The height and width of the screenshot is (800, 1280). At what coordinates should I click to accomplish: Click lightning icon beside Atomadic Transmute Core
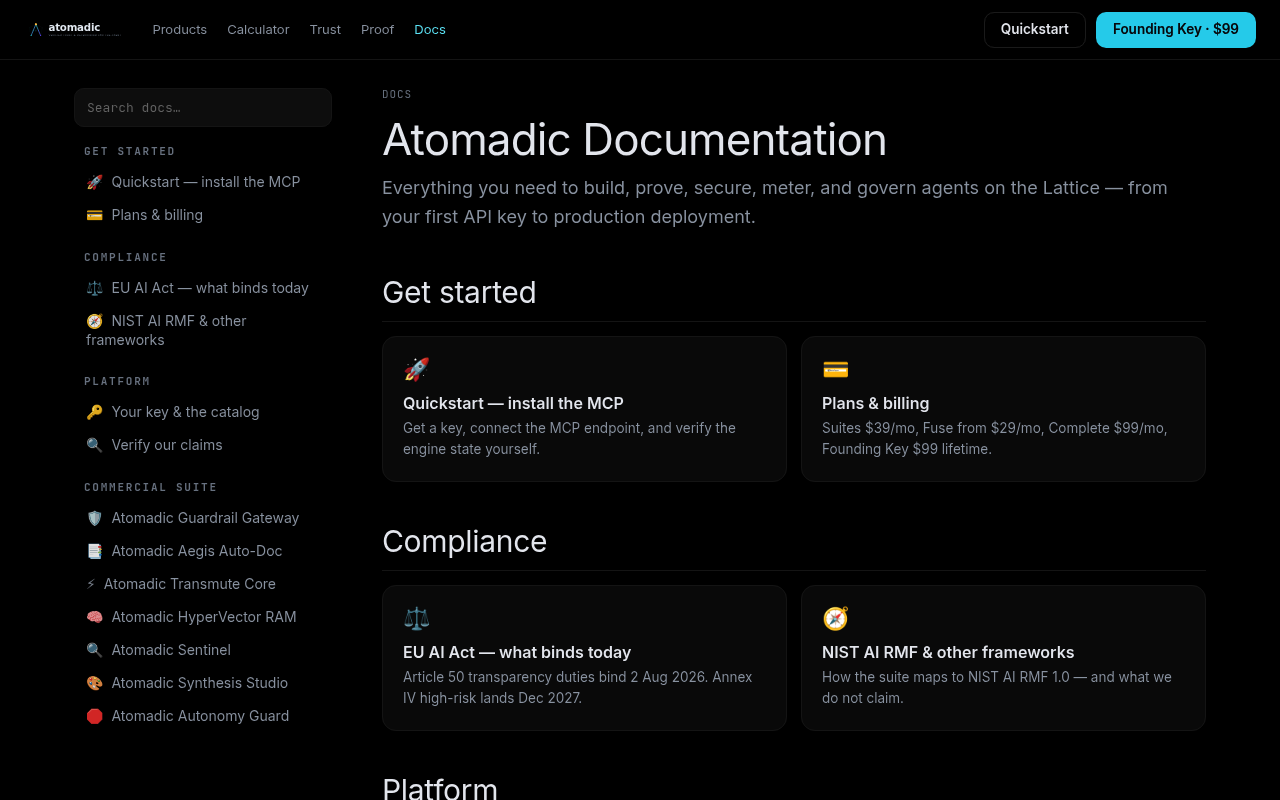pos(91,584)
